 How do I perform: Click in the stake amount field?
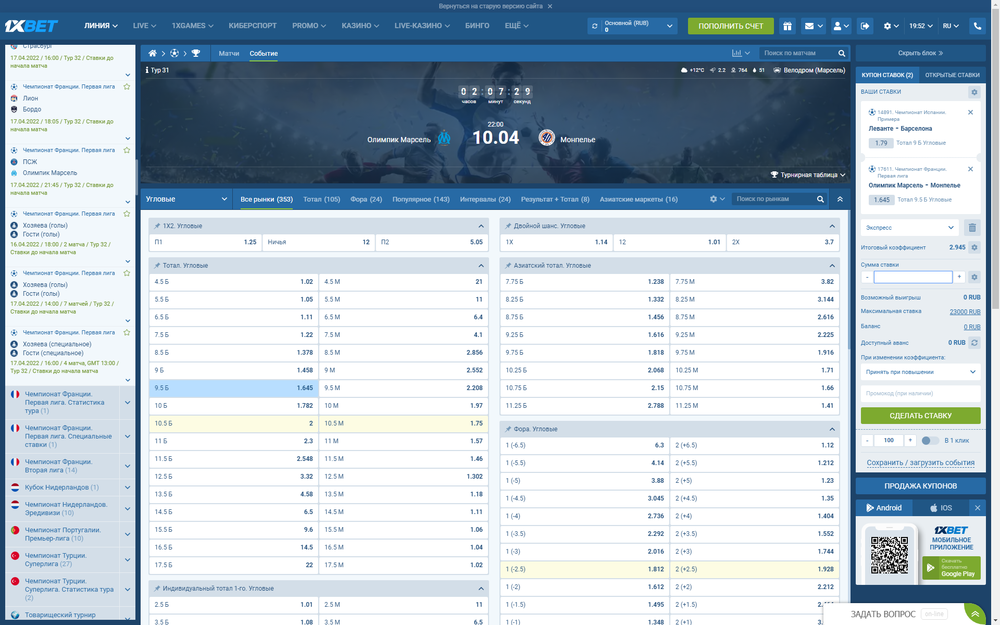[913, 277]
